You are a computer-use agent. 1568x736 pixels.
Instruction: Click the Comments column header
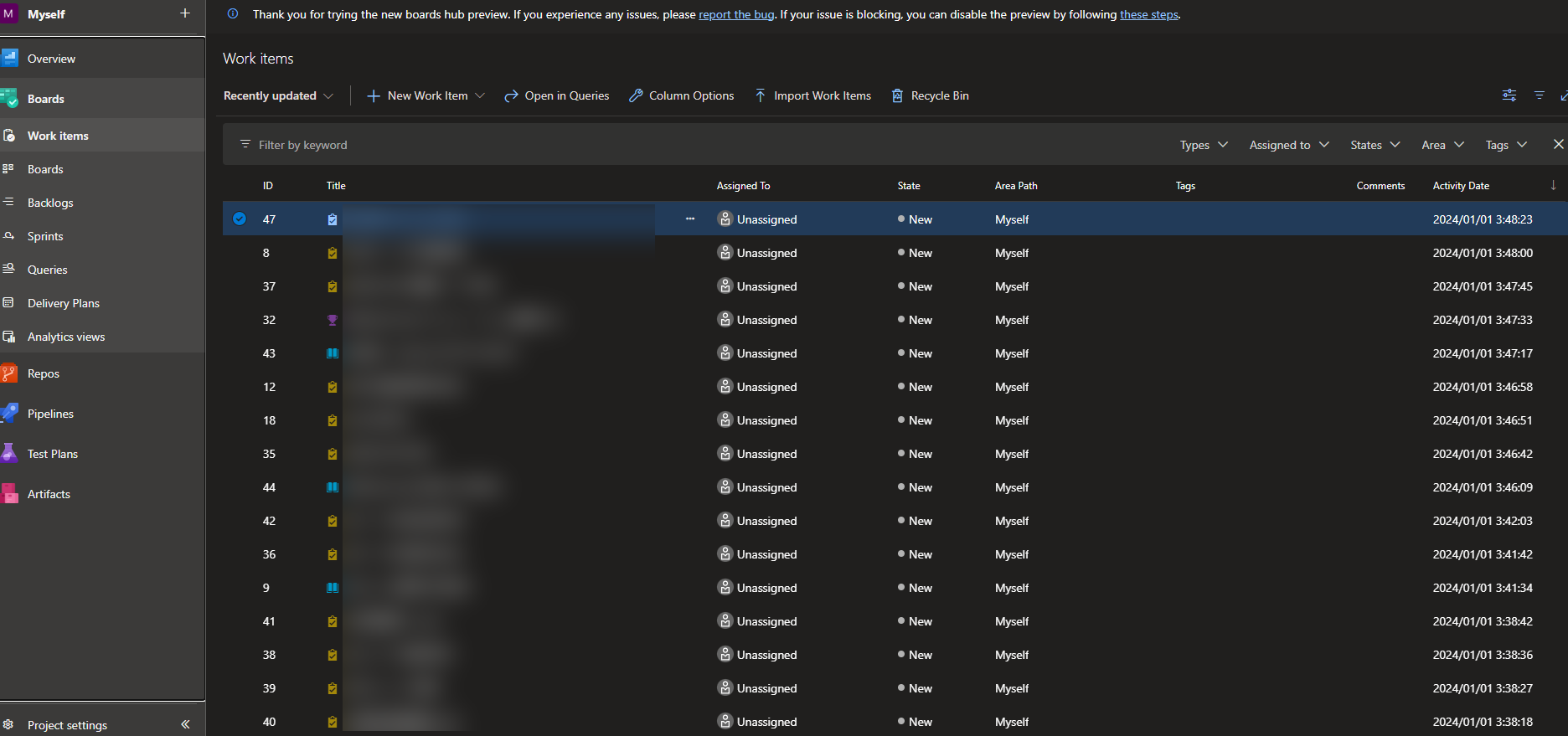(x=1380, y=186)
